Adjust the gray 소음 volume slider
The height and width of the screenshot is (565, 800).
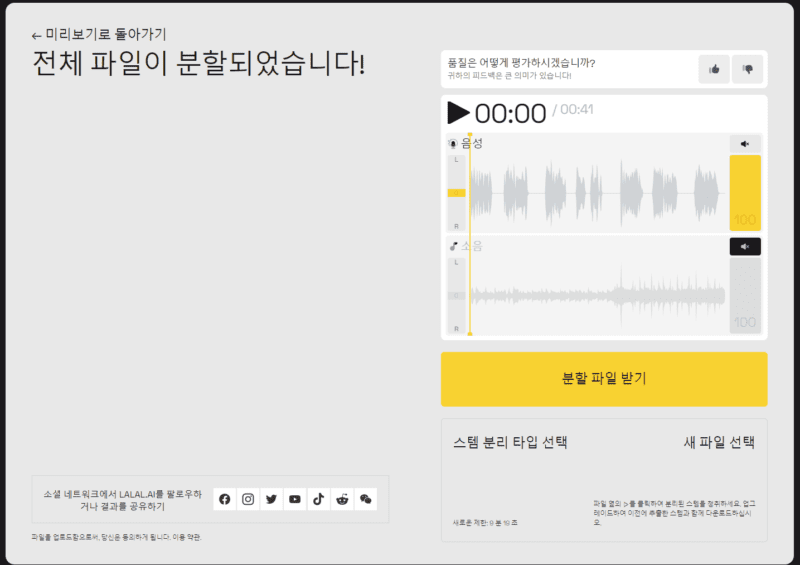coord(745,296)
